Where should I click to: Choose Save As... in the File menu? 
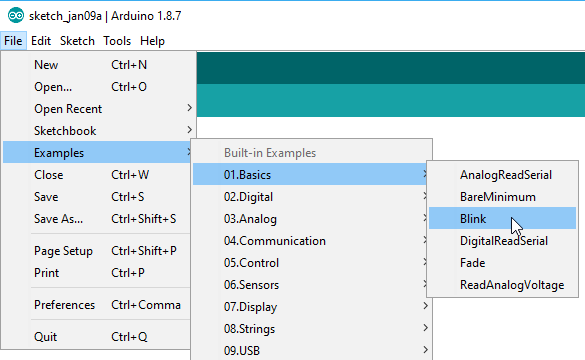97,219
